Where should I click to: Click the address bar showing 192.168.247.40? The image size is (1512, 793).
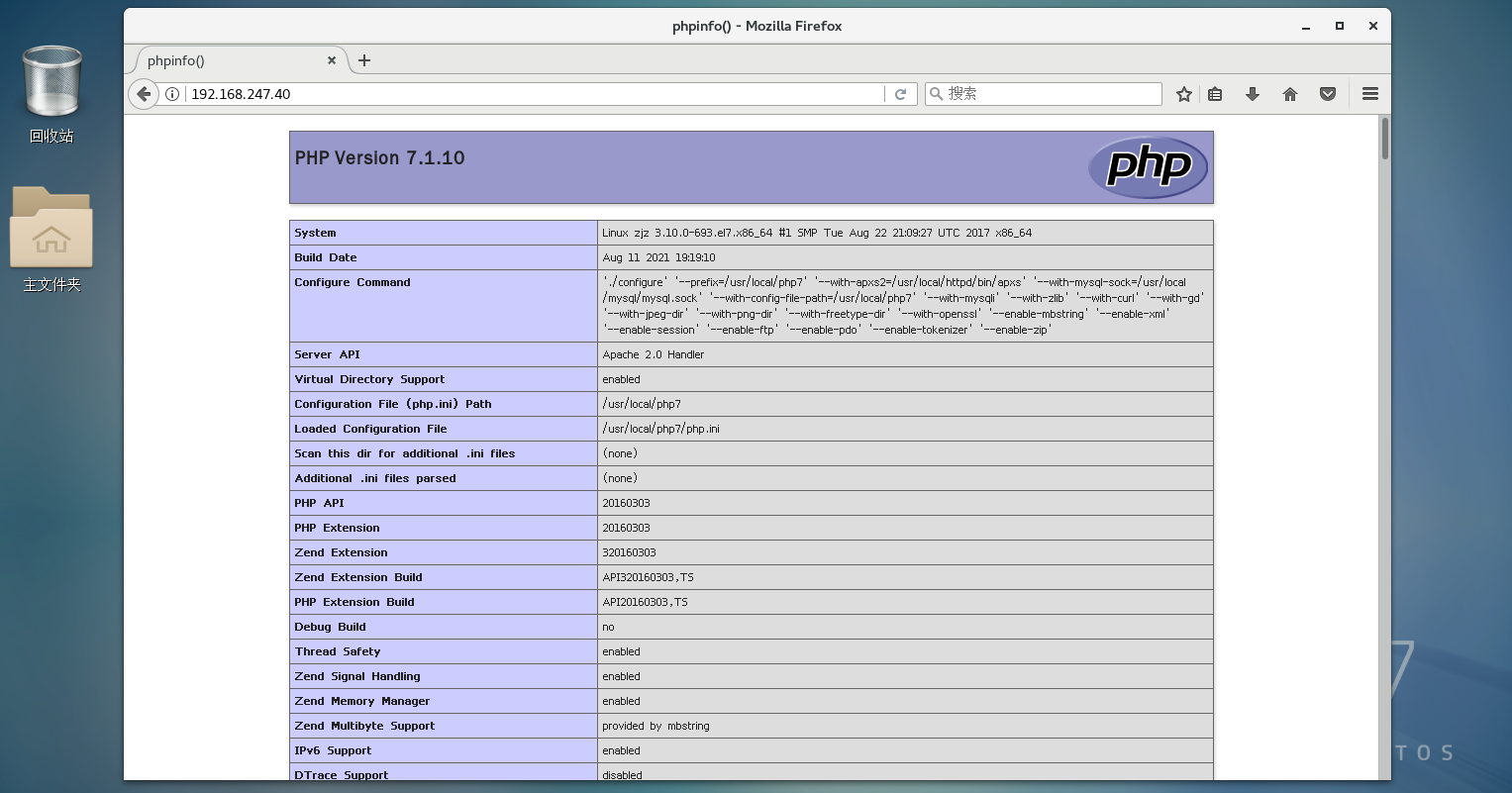(x=535, y=94)
